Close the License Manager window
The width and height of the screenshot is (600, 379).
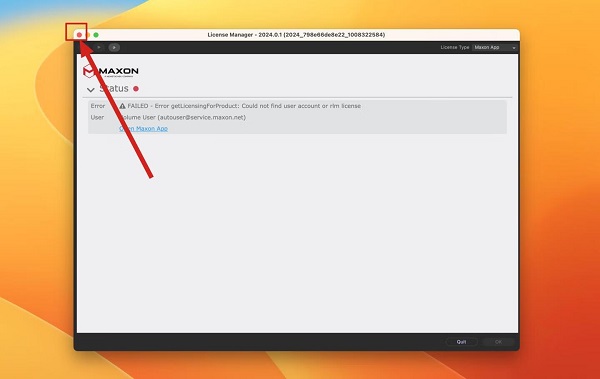(x=79, y=35)
